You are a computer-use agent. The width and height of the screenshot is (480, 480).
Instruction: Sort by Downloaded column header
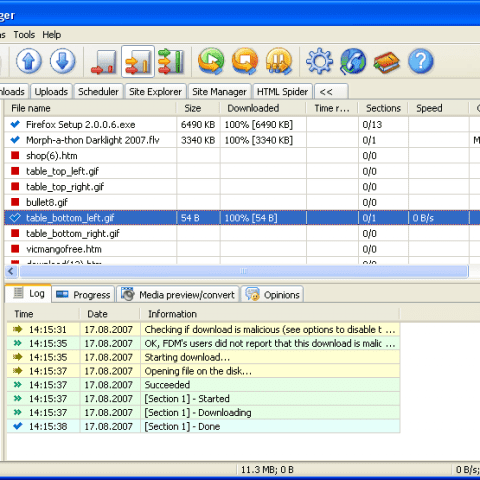coord(263,108)
